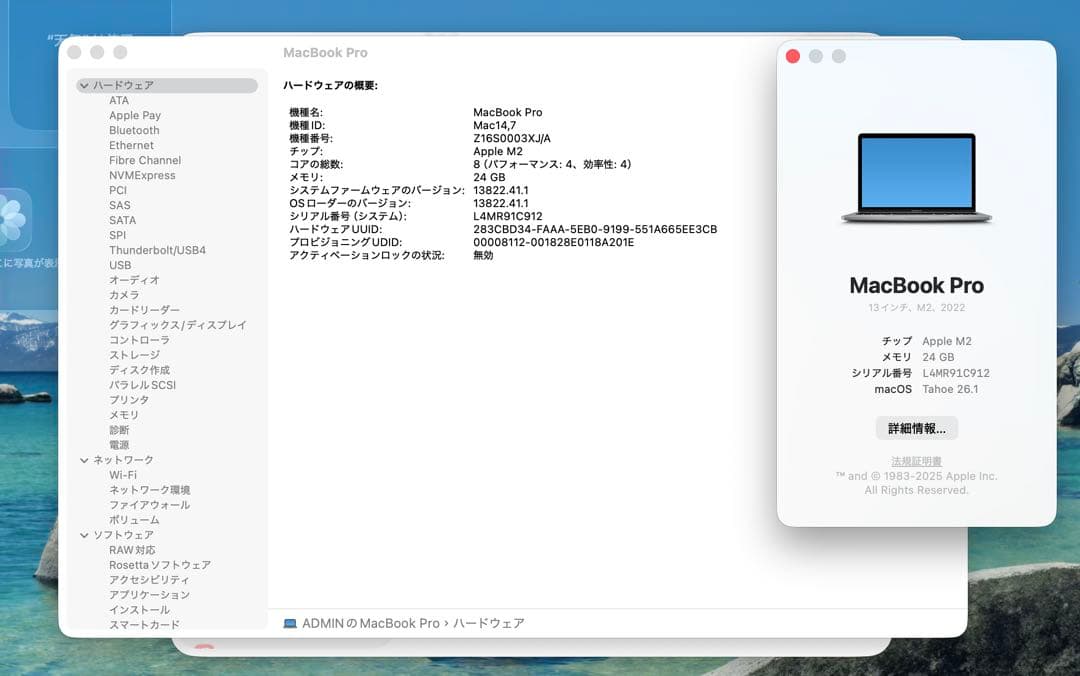Select ディスク作成 in the sidebar
The width and height of the screenshot is (1080, 676).
(x=139, y=370)
